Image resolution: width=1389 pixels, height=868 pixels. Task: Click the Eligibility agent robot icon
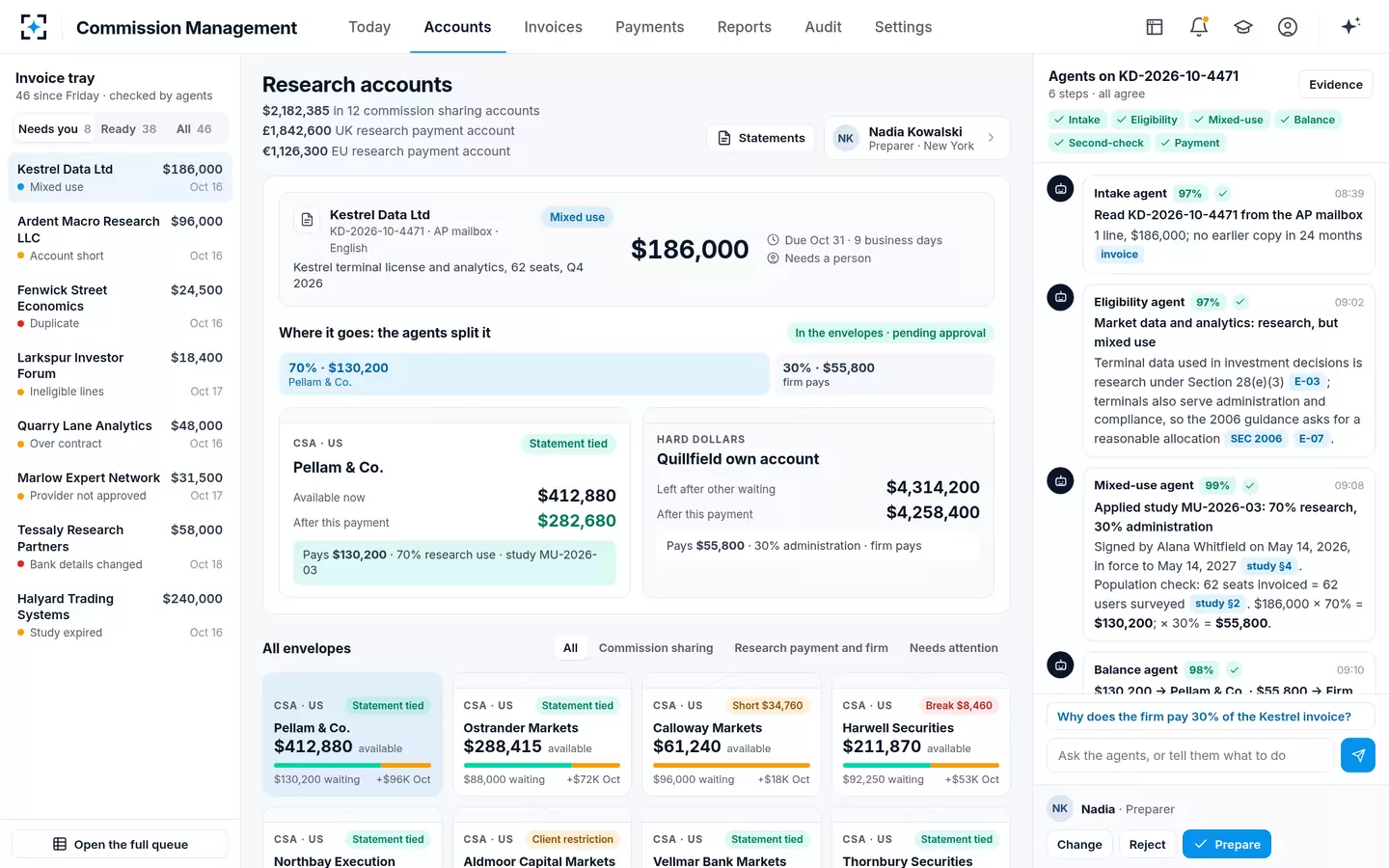coord(1060,297)
